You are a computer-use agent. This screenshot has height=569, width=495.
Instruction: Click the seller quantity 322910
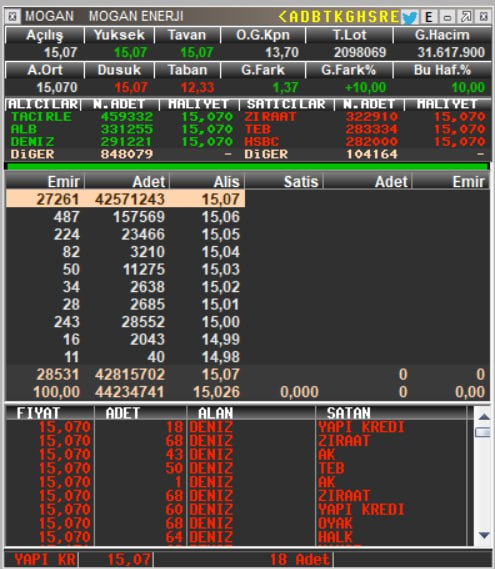[x=372, y=117]
